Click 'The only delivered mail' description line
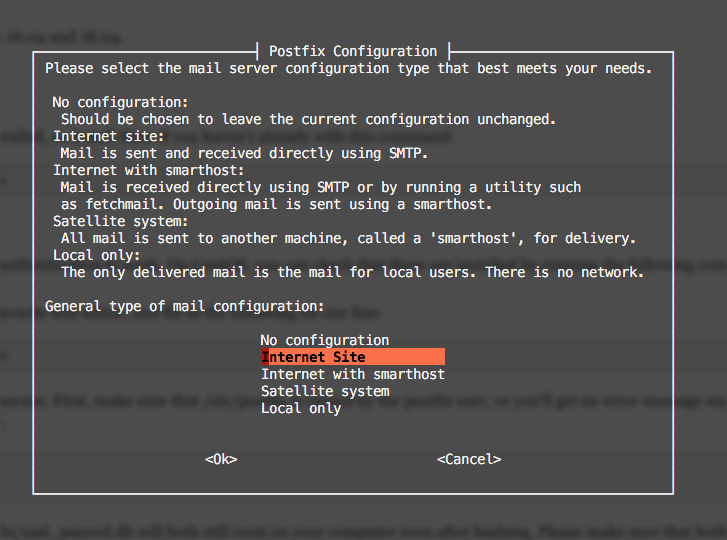 coord(352,272)
